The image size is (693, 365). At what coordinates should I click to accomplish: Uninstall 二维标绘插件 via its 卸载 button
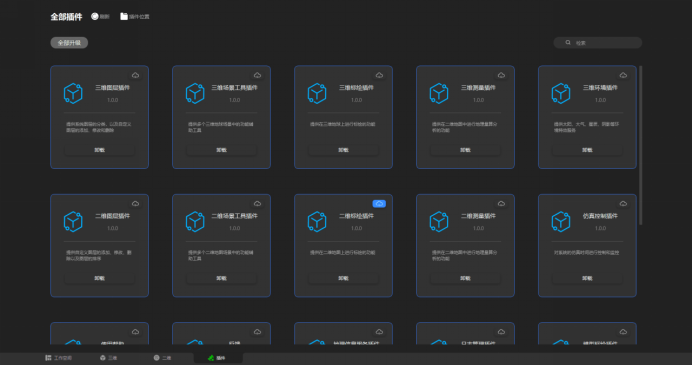tap(343, 278)
